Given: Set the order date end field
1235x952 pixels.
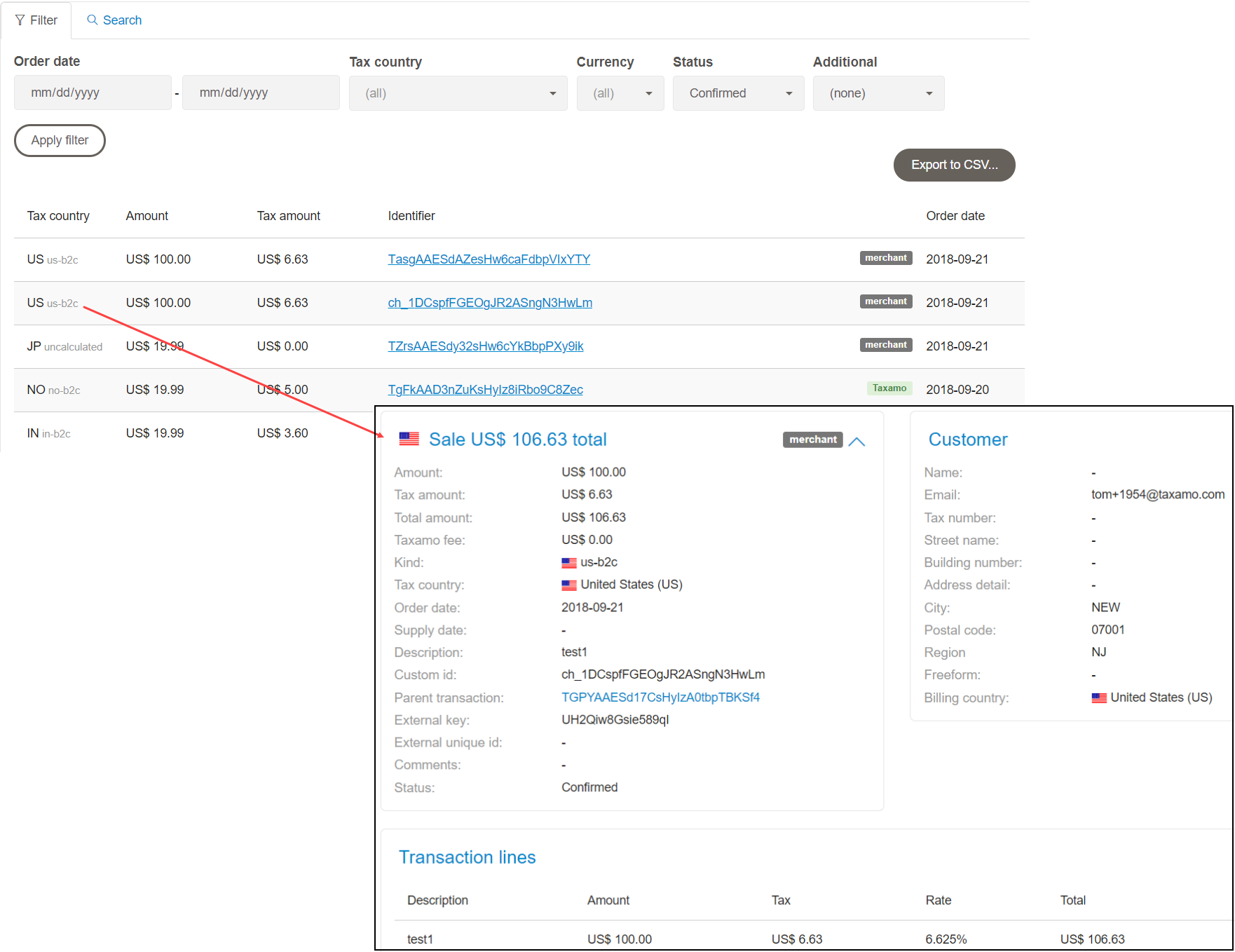Looking at the screenshot, I should click(261, 93).
